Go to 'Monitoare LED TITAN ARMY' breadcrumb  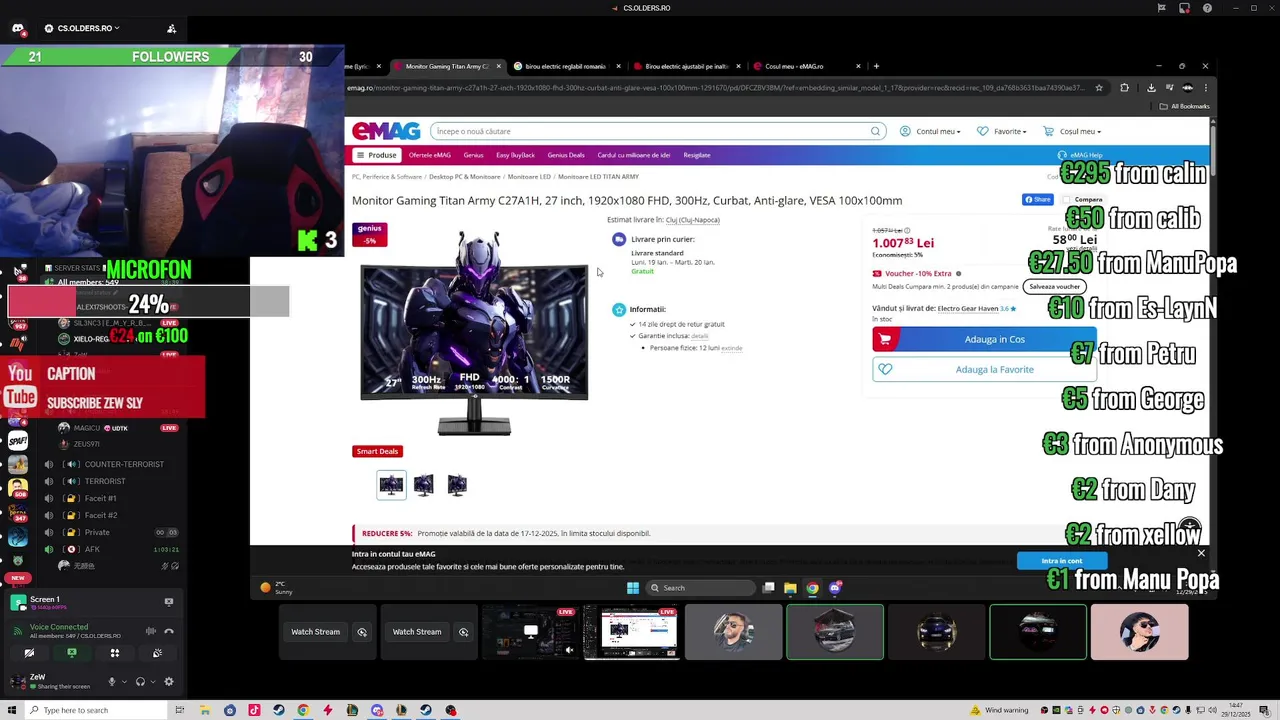coord(598,177)
